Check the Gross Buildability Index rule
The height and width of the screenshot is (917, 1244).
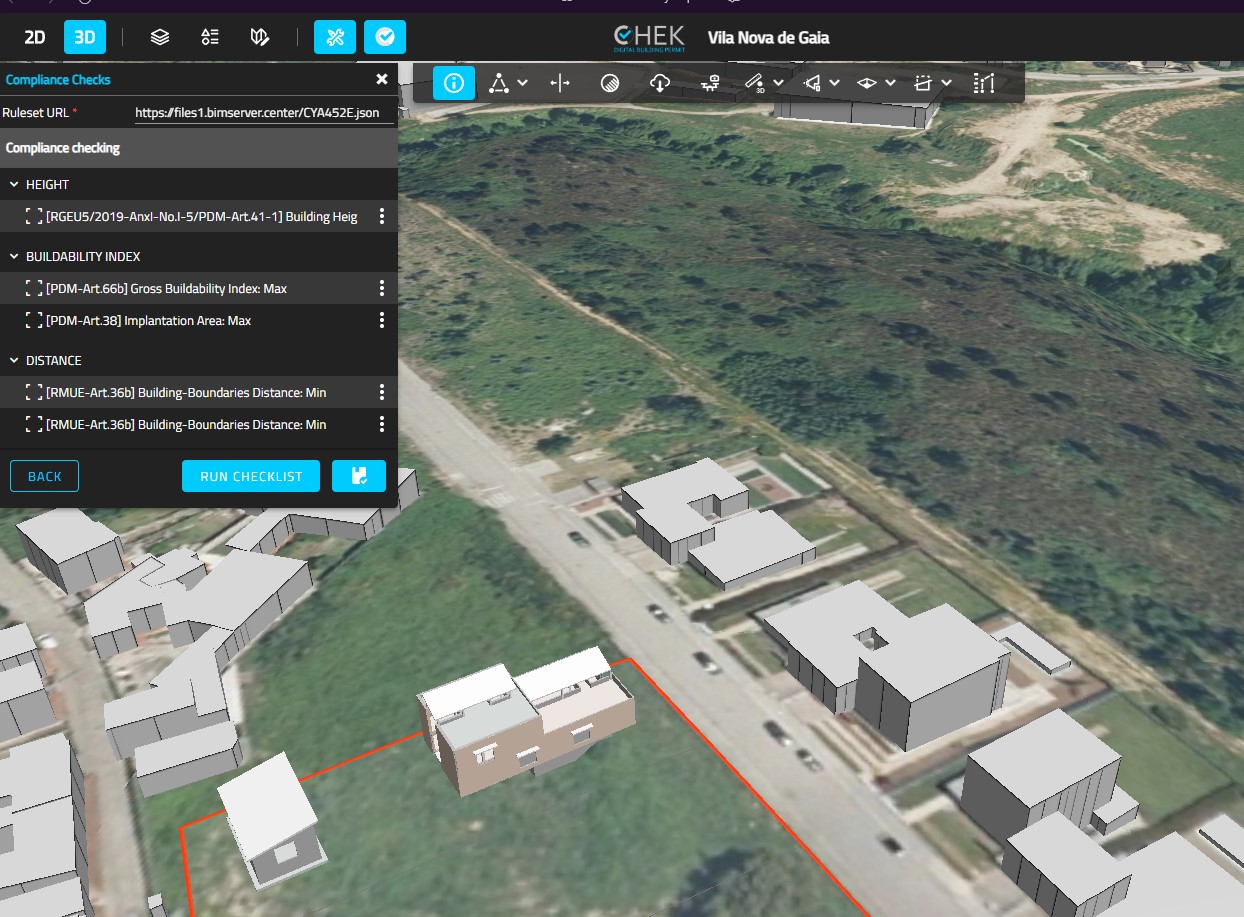pos(34,289)
